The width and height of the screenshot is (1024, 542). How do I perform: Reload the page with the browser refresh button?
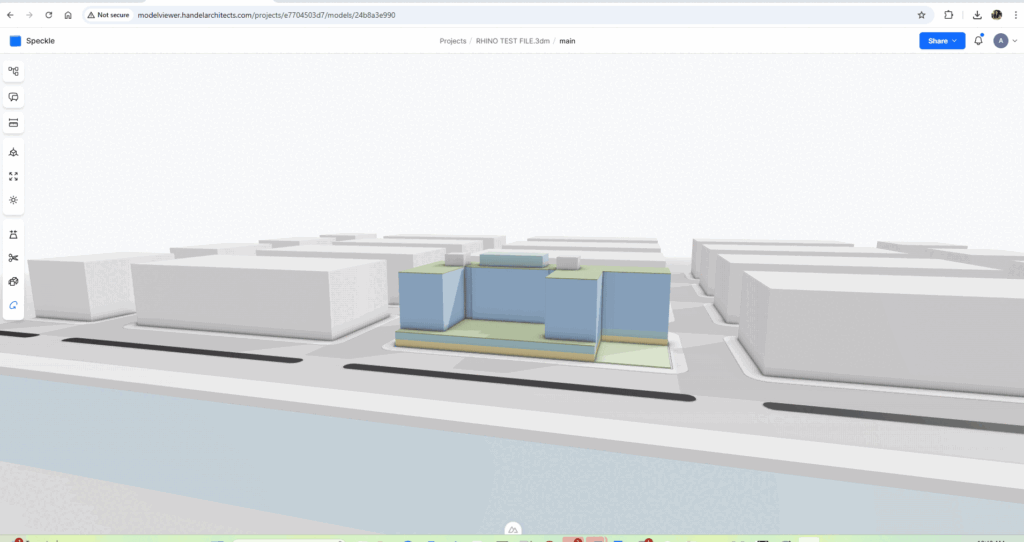tap(48, 15)
